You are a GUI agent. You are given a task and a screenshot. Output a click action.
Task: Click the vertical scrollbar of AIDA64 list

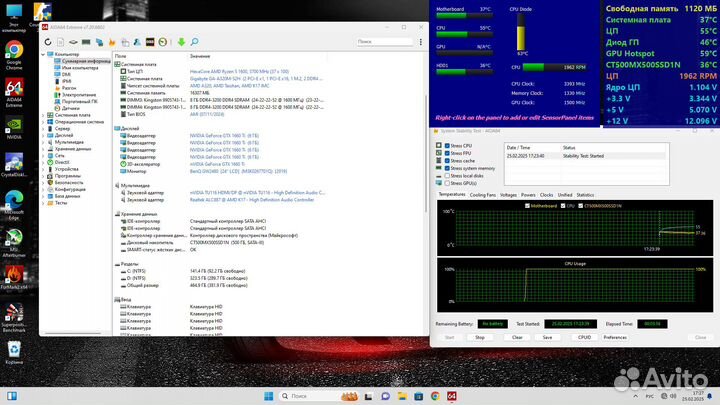coord(426,154)
